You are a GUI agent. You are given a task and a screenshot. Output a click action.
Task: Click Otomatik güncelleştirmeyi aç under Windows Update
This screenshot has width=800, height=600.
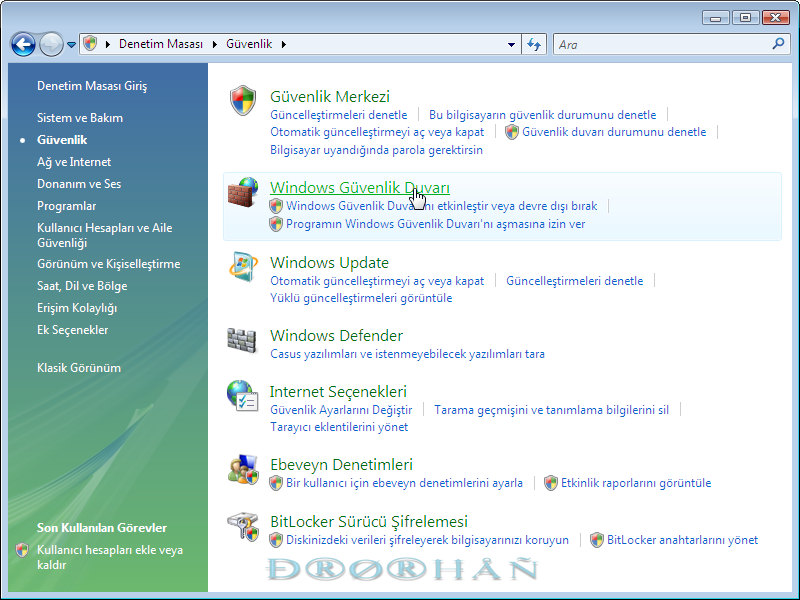point(377,281)
